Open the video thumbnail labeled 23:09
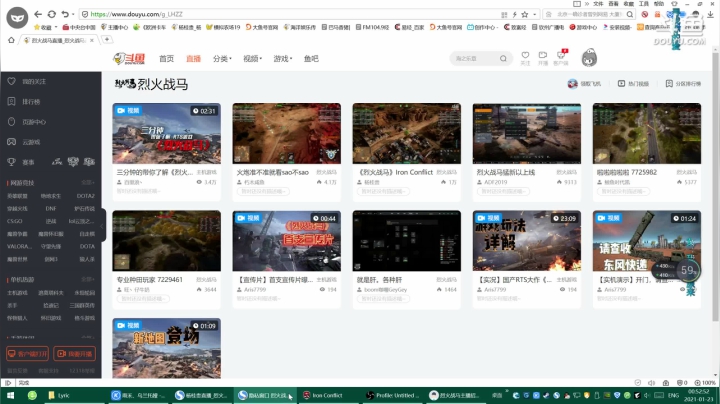The image size is (720, 404). pos(527,241)
